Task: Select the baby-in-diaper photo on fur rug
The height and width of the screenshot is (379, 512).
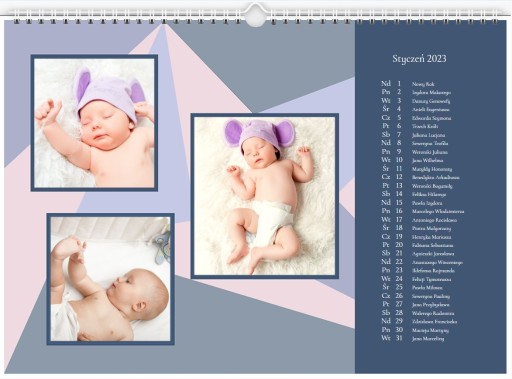Action: coord(265,196)
